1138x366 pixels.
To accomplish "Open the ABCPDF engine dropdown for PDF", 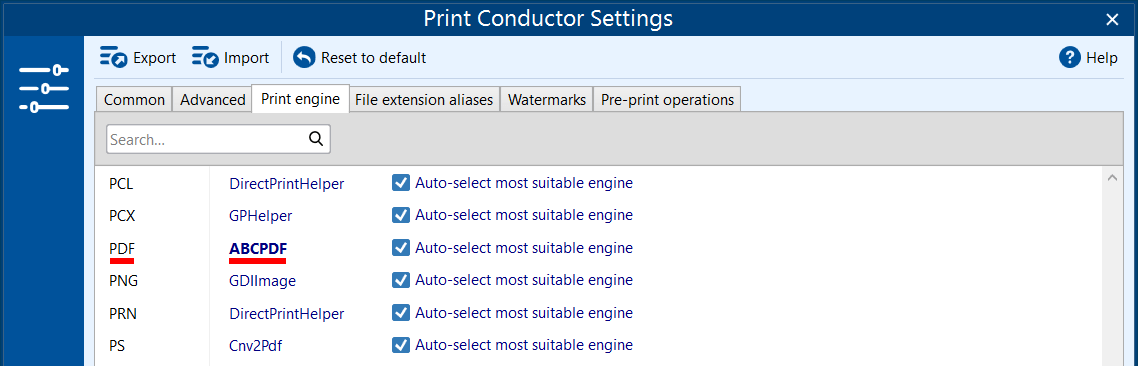I will click(x=258, y=248).
